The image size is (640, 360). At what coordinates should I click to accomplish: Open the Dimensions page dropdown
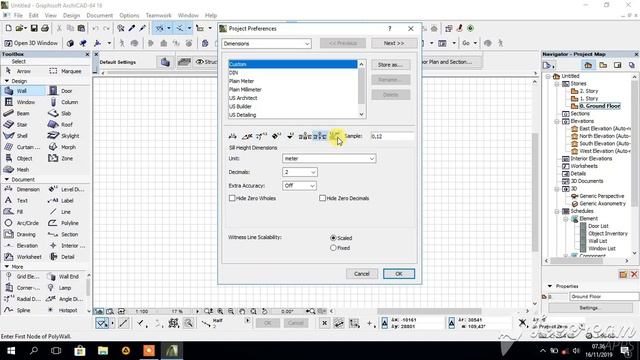click(x=267, y=43)
